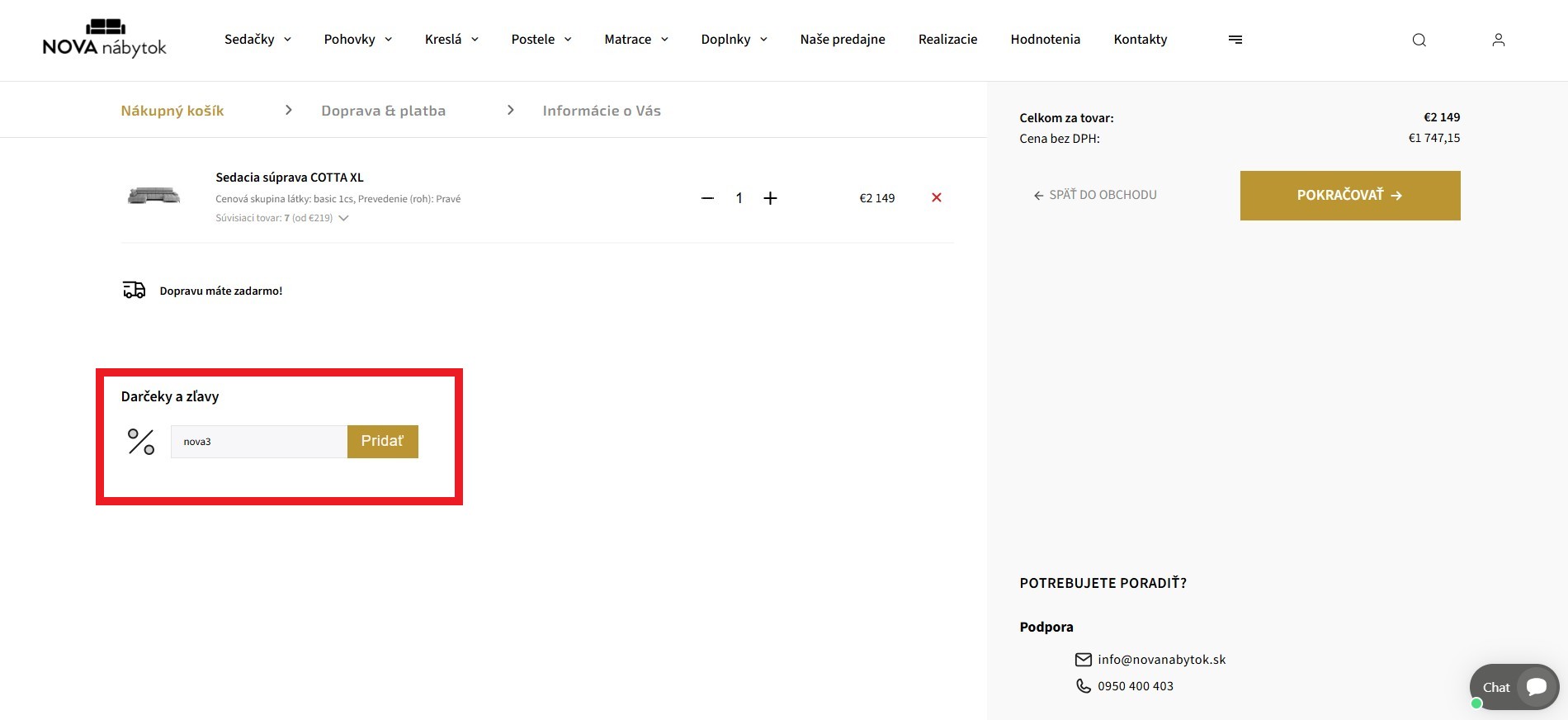This screenshot has height=720, width=1568.
Task: Click info@novanabytok.sk email link
Action: point(1161,660)
